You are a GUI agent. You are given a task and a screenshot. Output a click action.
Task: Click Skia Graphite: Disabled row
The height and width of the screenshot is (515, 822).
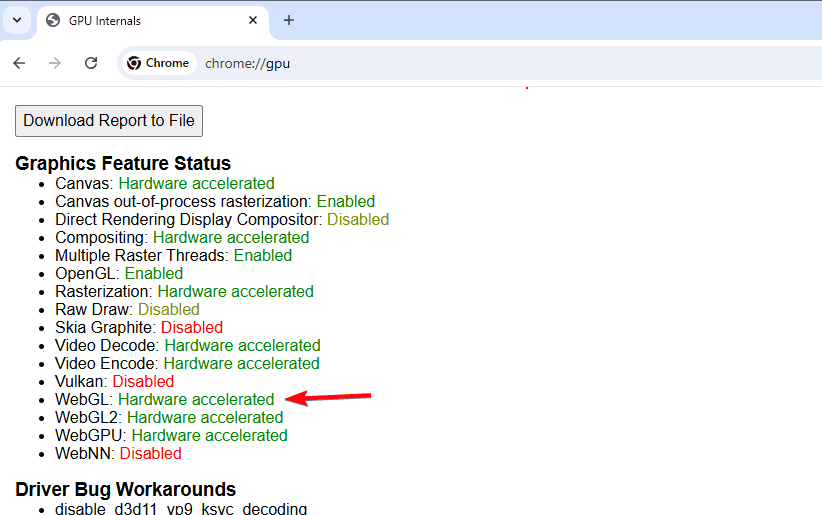pos(139,327)
